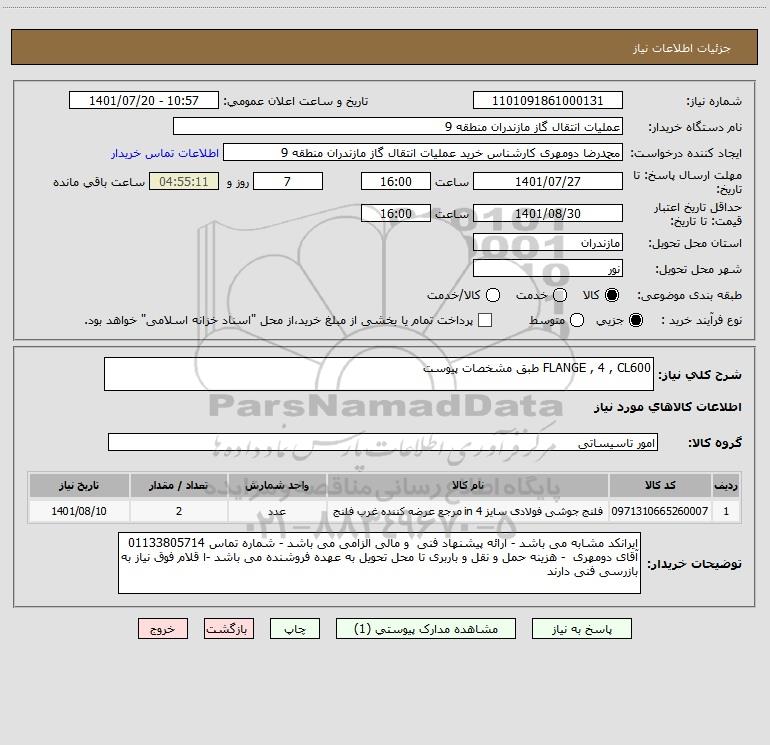Image resolution: width=770 pixels, height=745 pixels.
Task: Click the تاریخ نیاز column header
Action: 79,485
